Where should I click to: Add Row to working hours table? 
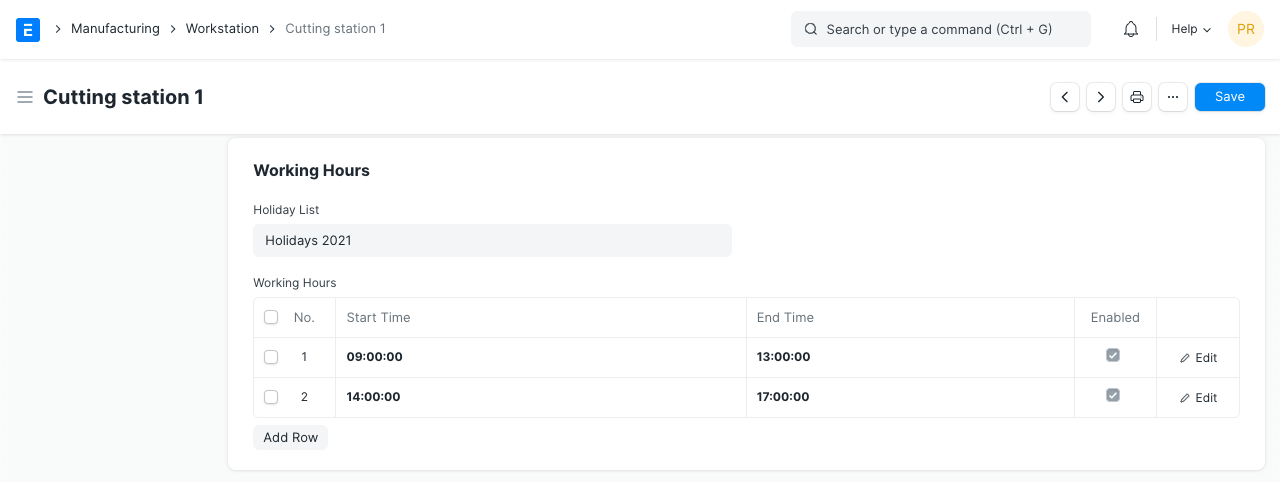290,438
